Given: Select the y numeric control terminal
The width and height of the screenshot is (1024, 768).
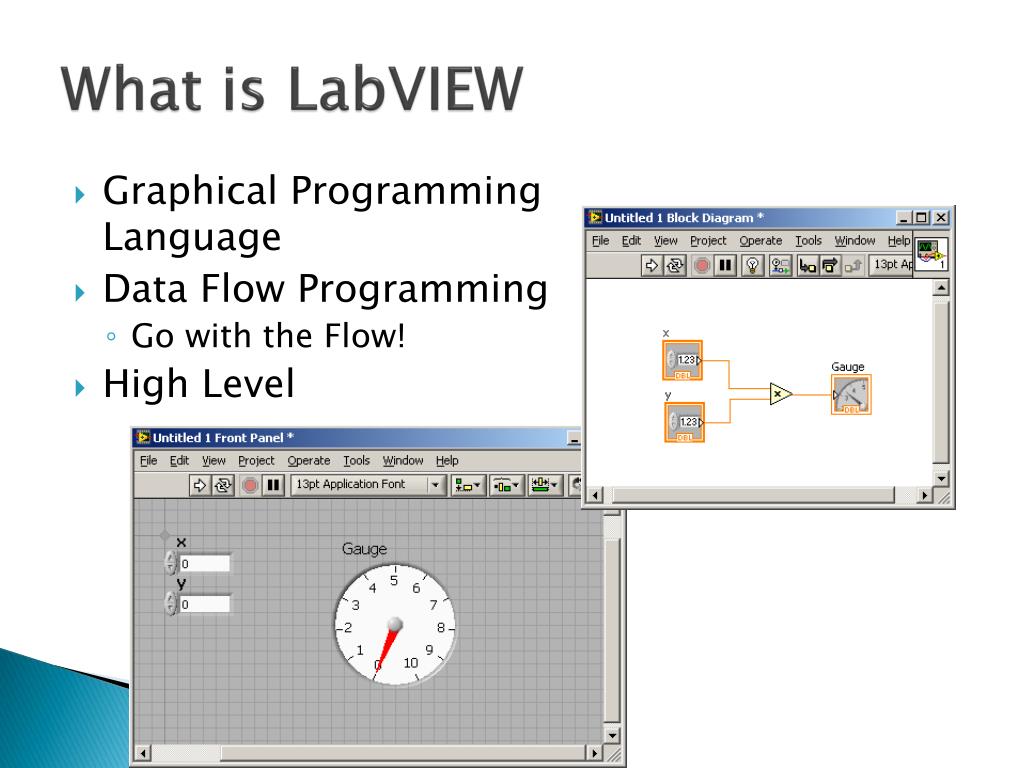Looking at the screenshot, I should 684,423.
